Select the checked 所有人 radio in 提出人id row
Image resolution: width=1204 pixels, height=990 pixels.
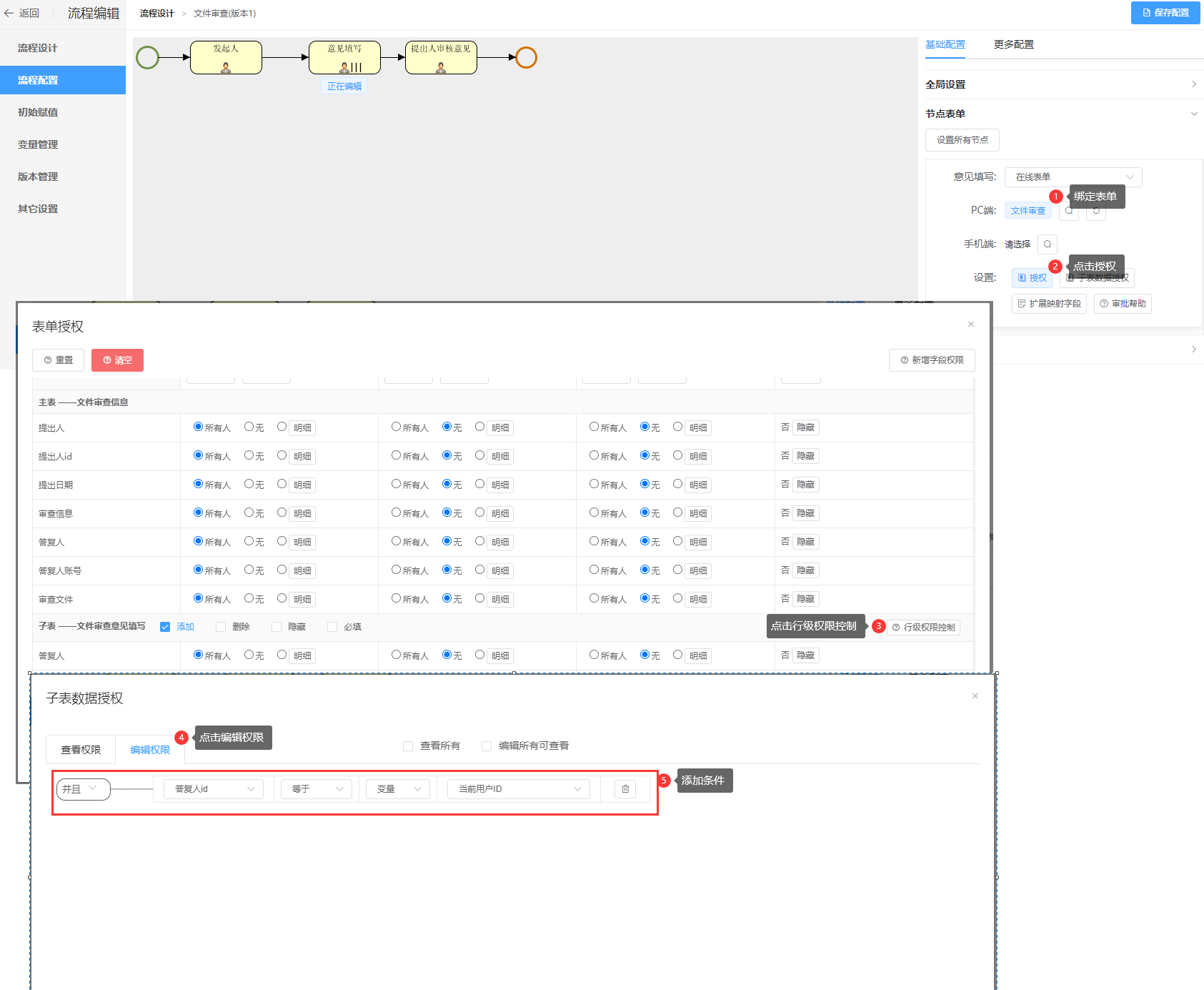tap(199, 455)
